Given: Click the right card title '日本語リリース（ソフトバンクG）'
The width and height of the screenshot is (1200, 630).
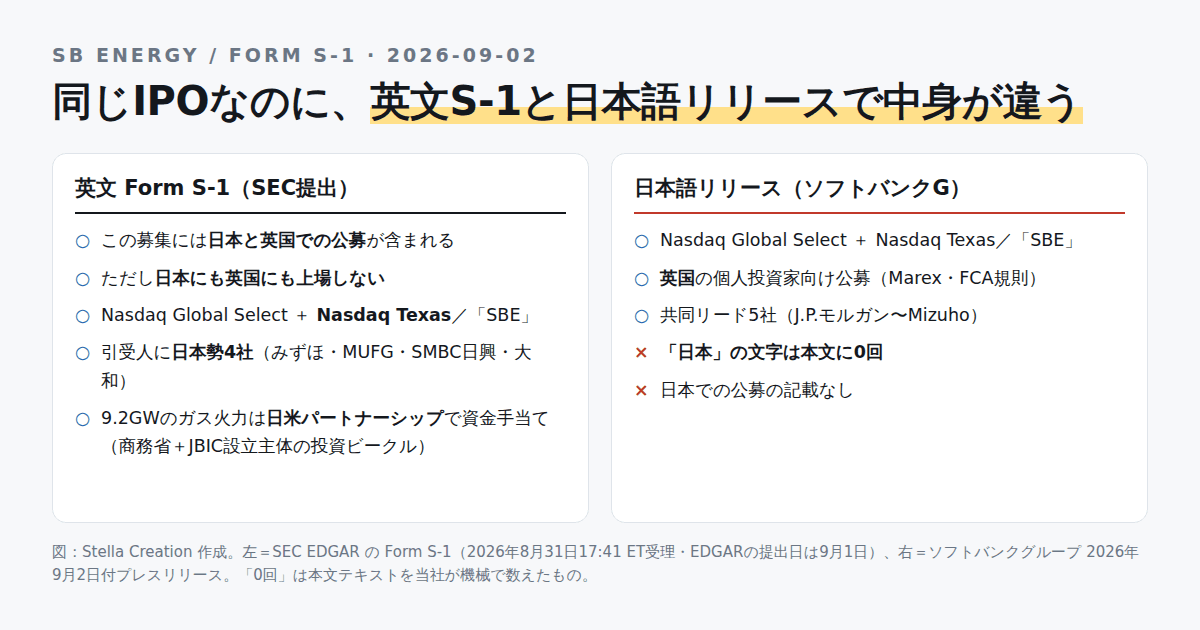Looking at the screenshot, I should point(802,188).
